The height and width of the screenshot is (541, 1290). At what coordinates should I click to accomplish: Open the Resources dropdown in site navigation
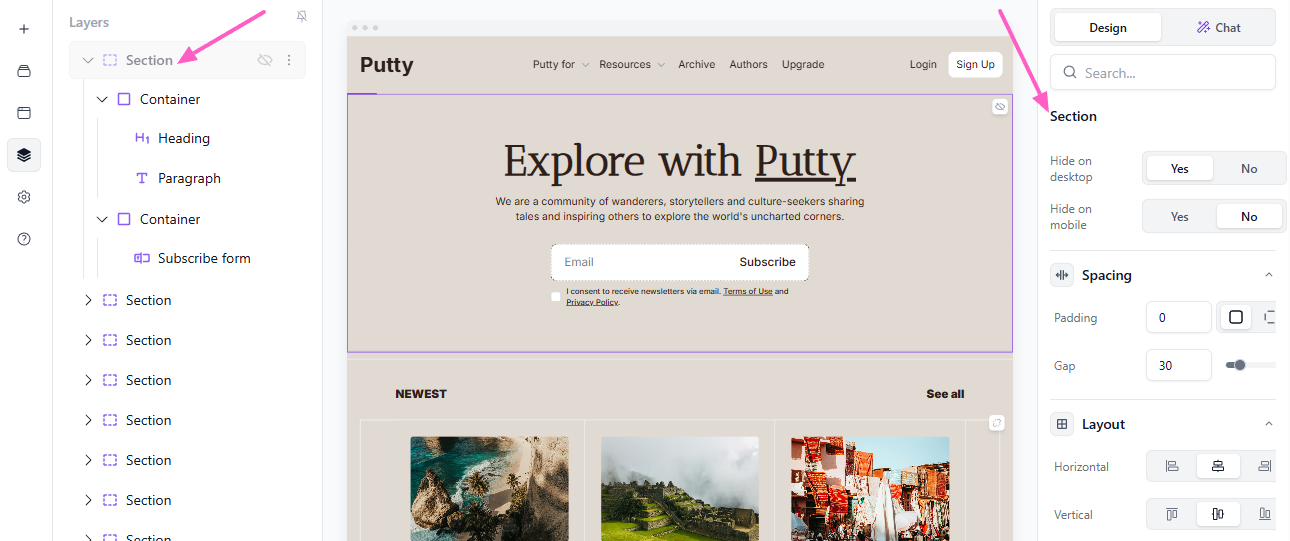[632, 64]
